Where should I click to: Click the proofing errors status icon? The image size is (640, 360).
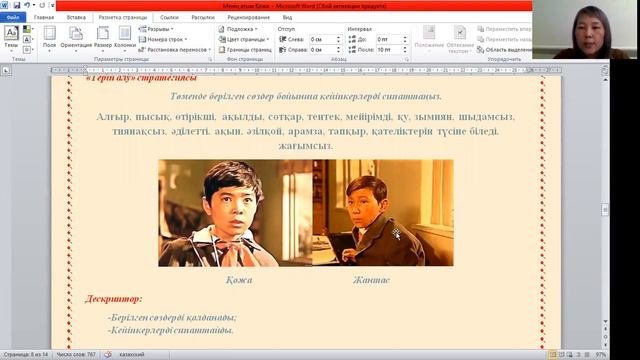[x=108, y=355]
